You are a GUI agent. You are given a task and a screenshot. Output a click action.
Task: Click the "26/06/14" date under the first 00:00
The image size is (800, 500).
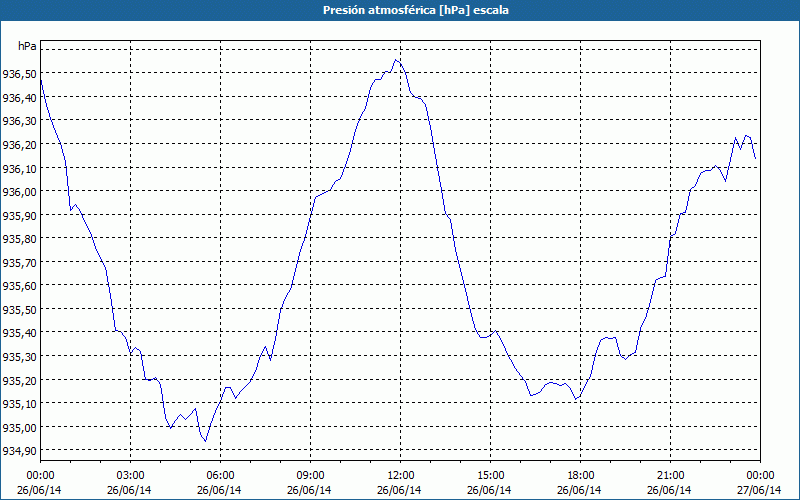tap(40, 490)
